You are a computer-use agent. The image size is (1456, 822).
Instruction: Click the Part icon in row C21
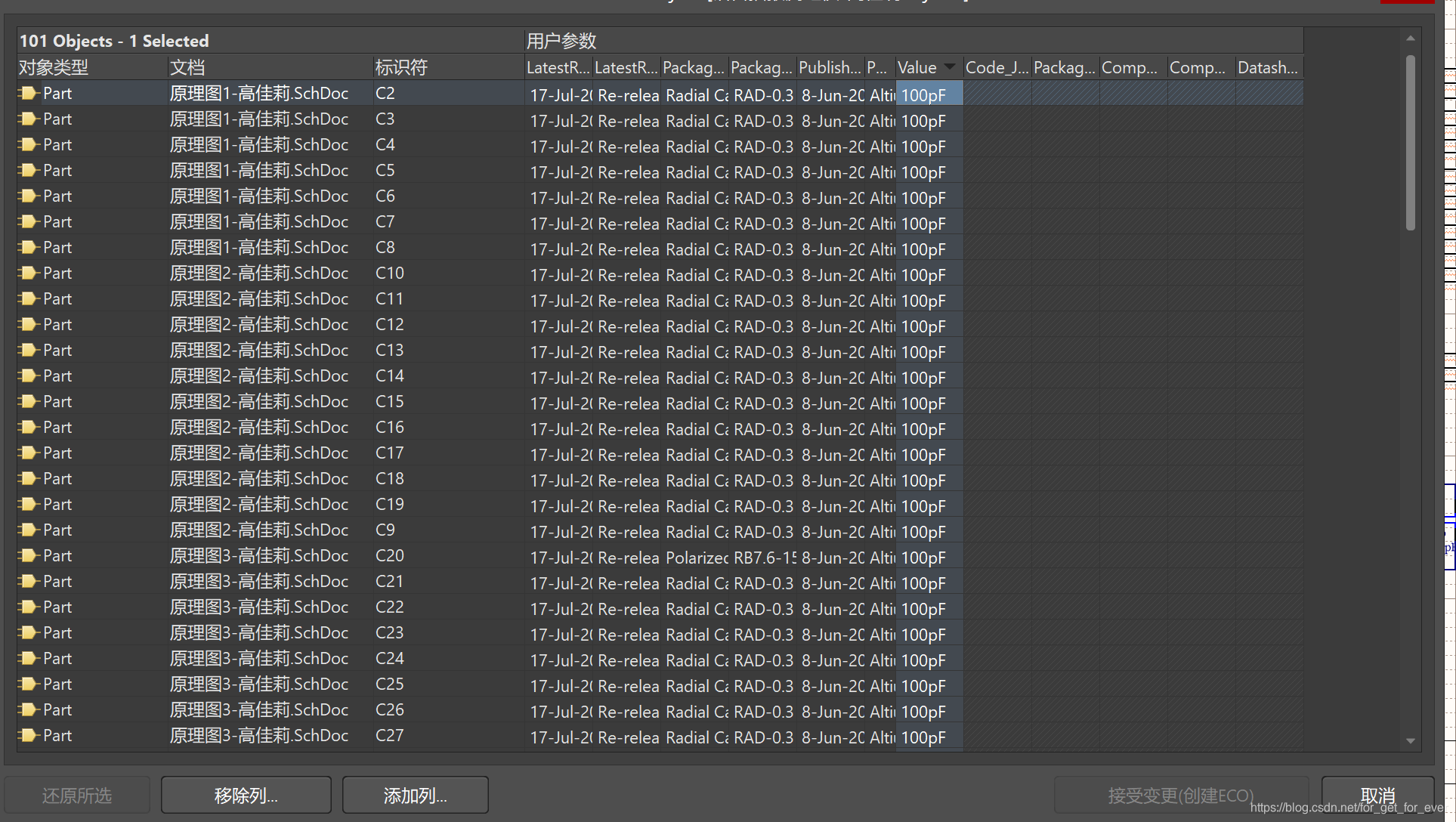pyautogui.click(x=29, y=582)
